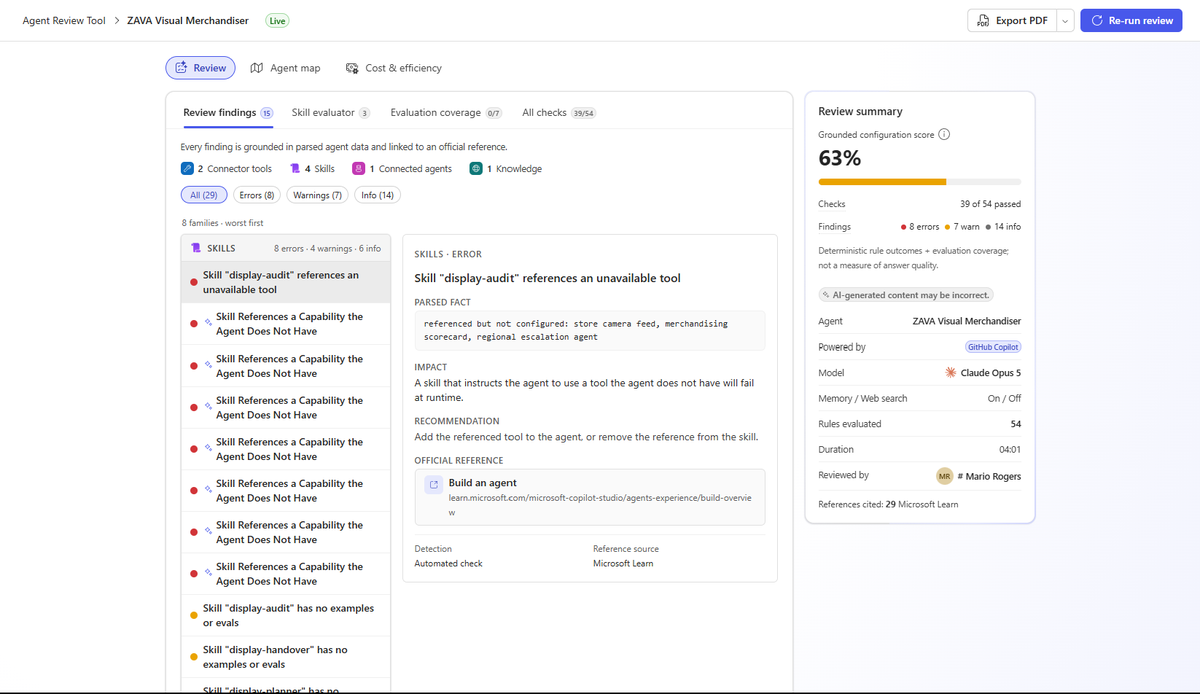Click the blue Connector tools icon
The width and height of the screenshot is (1200, 694).
(187, 169)
